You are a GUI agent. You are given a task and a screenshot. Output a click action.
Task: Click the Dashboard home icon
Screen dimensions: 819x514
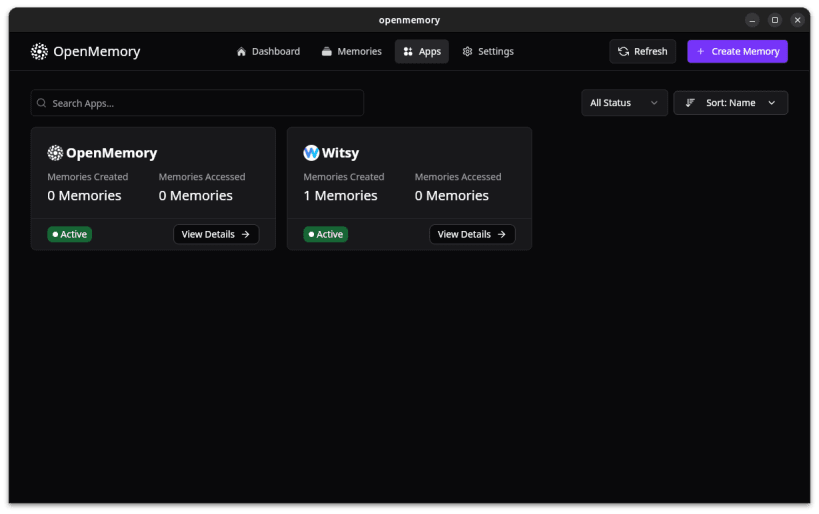click(241, 51)
